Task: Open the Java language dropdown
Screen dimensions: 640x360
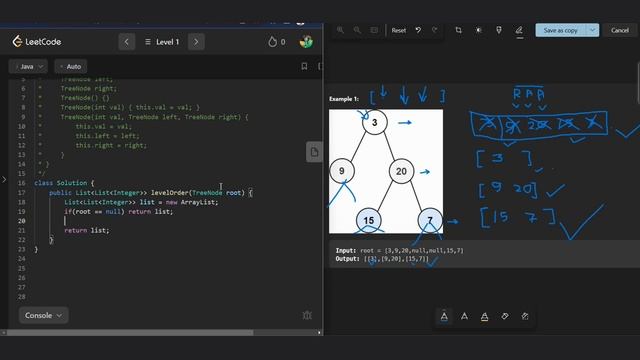Action: (x=28, y=67)
